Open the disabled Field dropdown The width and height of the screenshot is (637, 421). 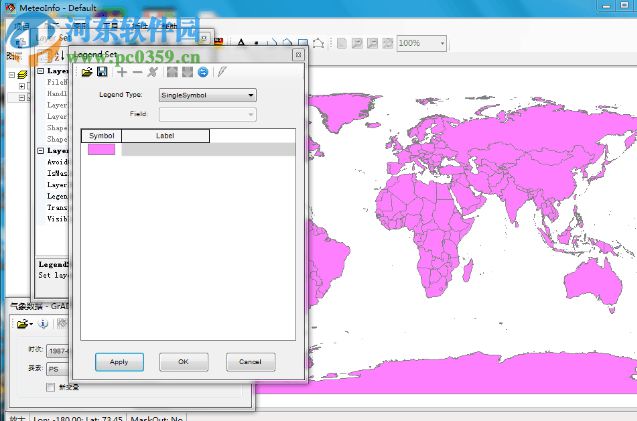208,115
